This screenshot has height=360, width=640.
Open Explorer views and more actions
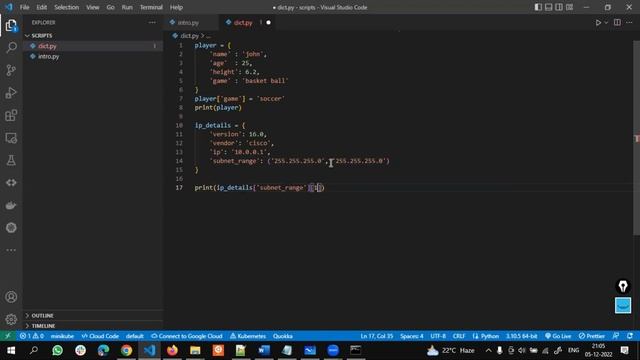(x=152, y=22)
